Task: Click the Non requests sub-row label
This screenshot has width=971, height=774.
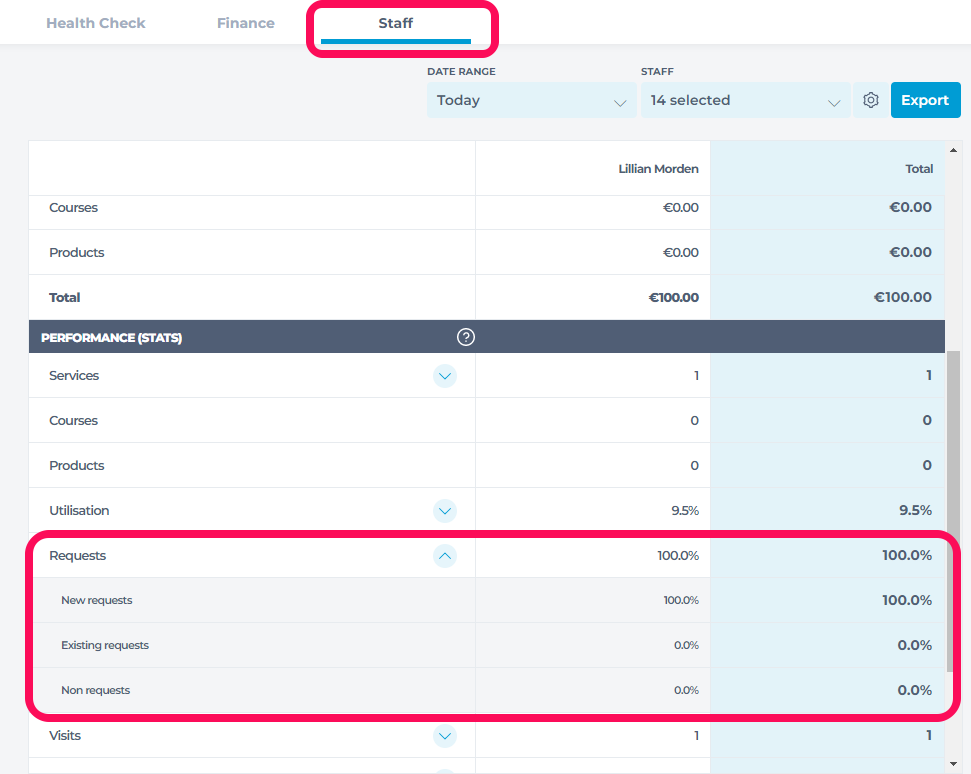Action: click(x=95, y=690)
